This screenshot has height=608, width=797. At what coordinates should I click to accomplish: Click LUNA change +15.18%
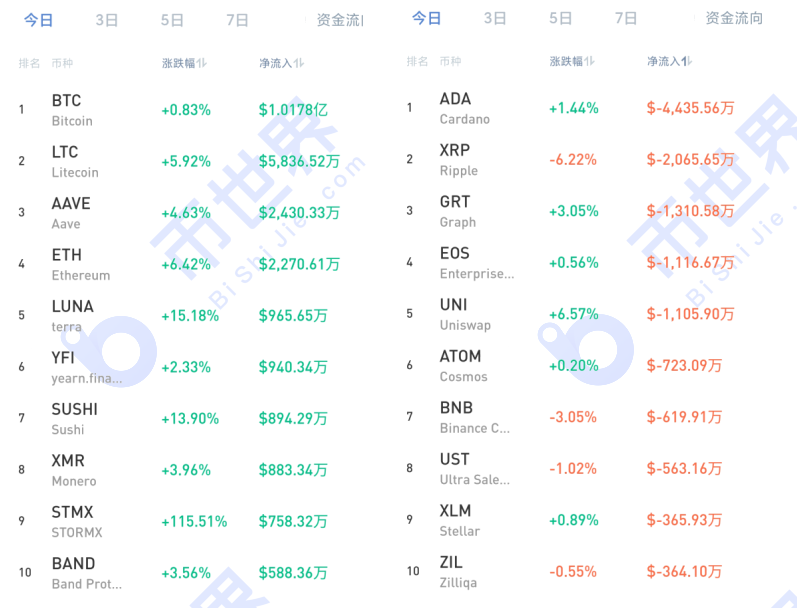[190, 316]
